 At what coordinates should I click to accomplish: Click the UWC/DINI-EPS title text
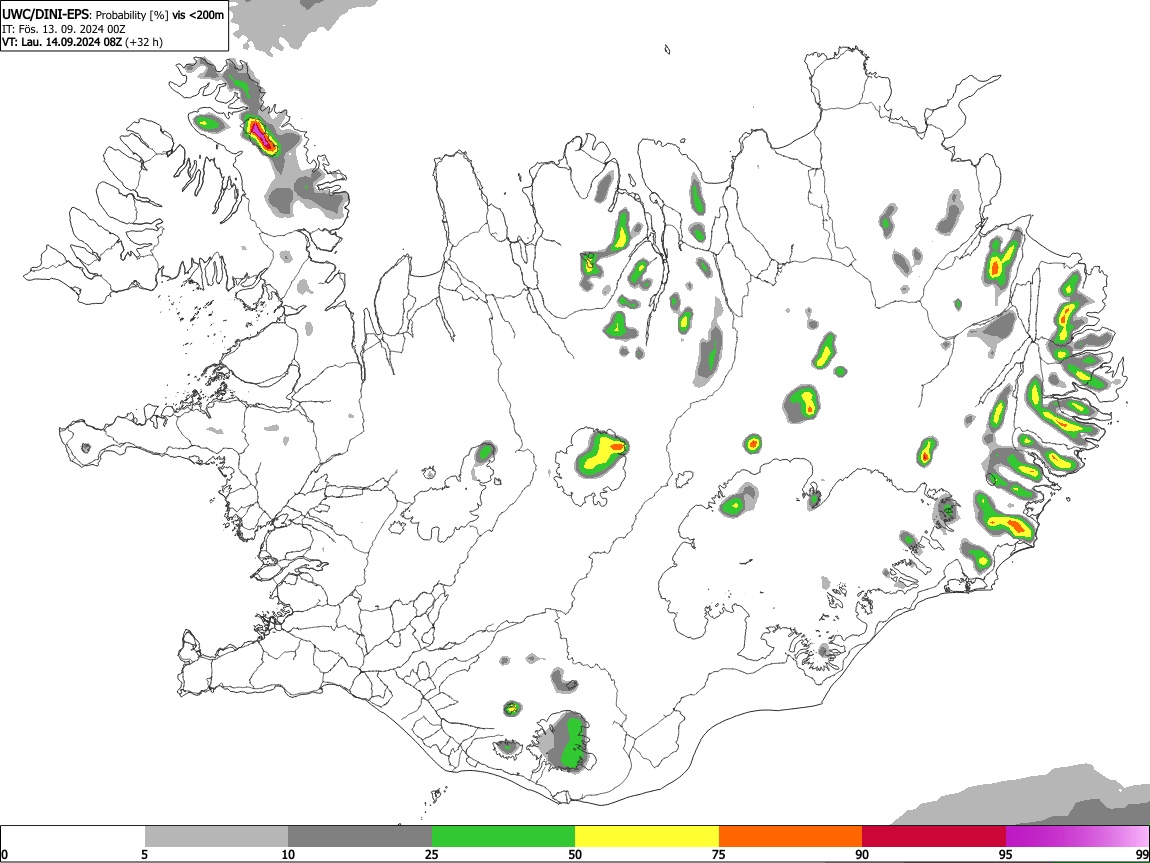click(45, 15)
